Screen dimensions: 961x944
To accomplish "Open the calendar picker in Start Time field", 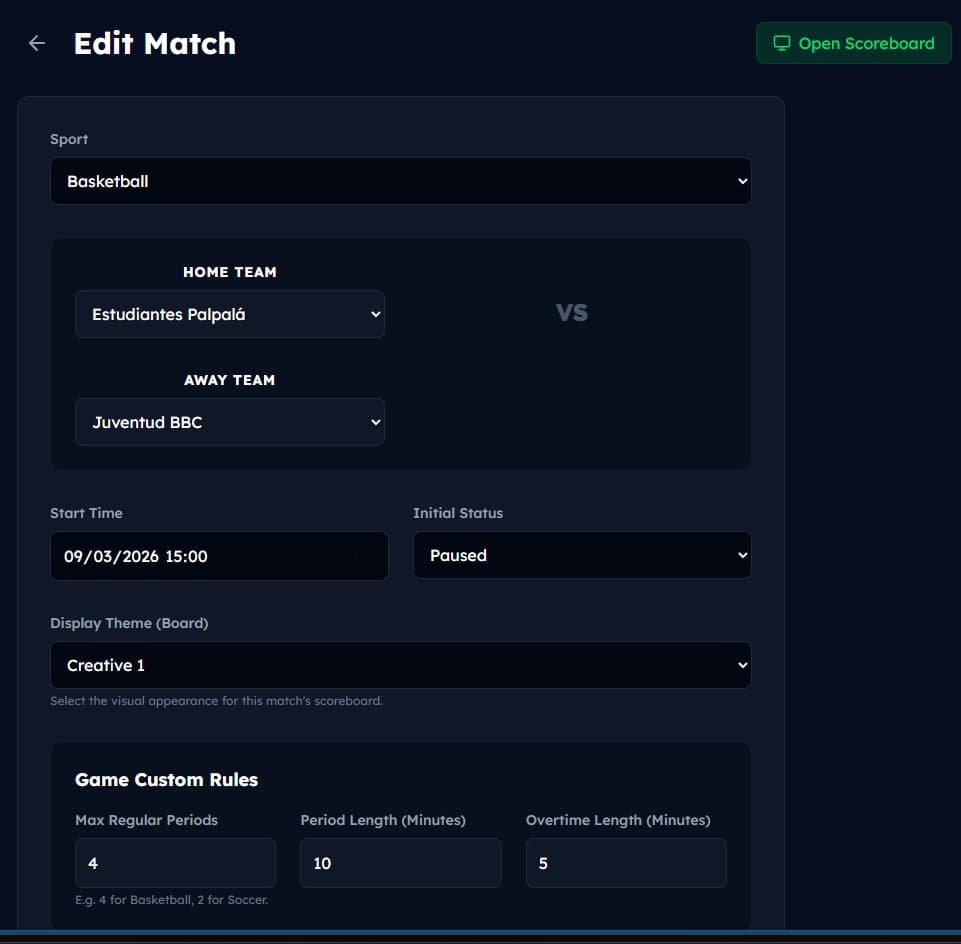I will (366, 556).
